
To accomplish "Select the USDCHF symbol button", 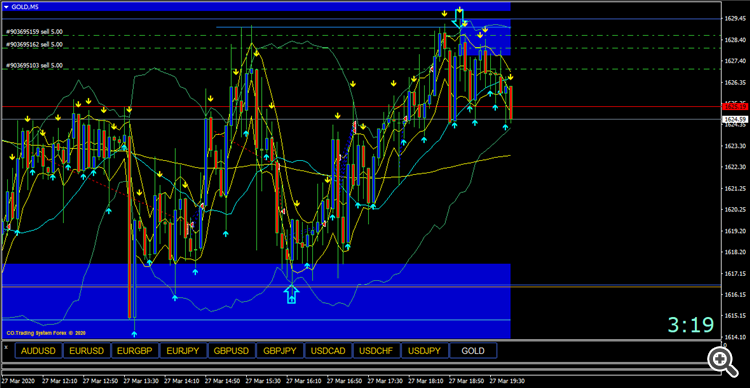I will coord(376,351).
